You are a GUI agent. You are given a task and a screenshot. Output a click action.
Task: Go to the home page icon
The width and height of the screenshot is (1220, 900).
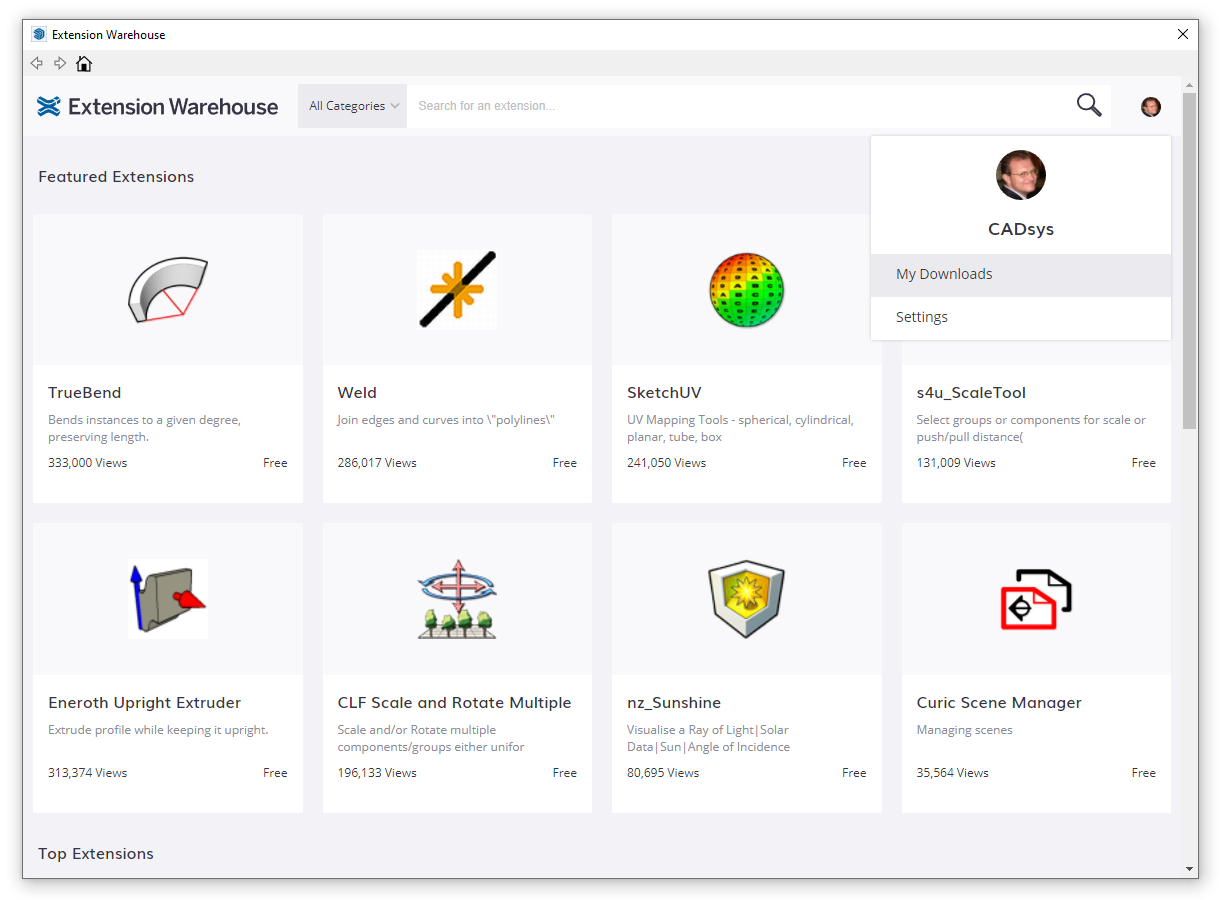84,64
